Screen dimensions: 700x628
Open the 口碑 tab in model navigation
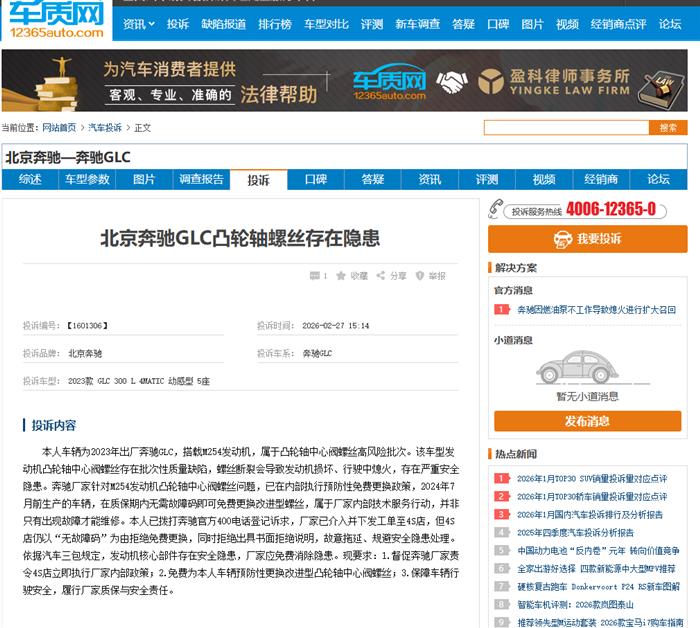click(x=315, y=180)
